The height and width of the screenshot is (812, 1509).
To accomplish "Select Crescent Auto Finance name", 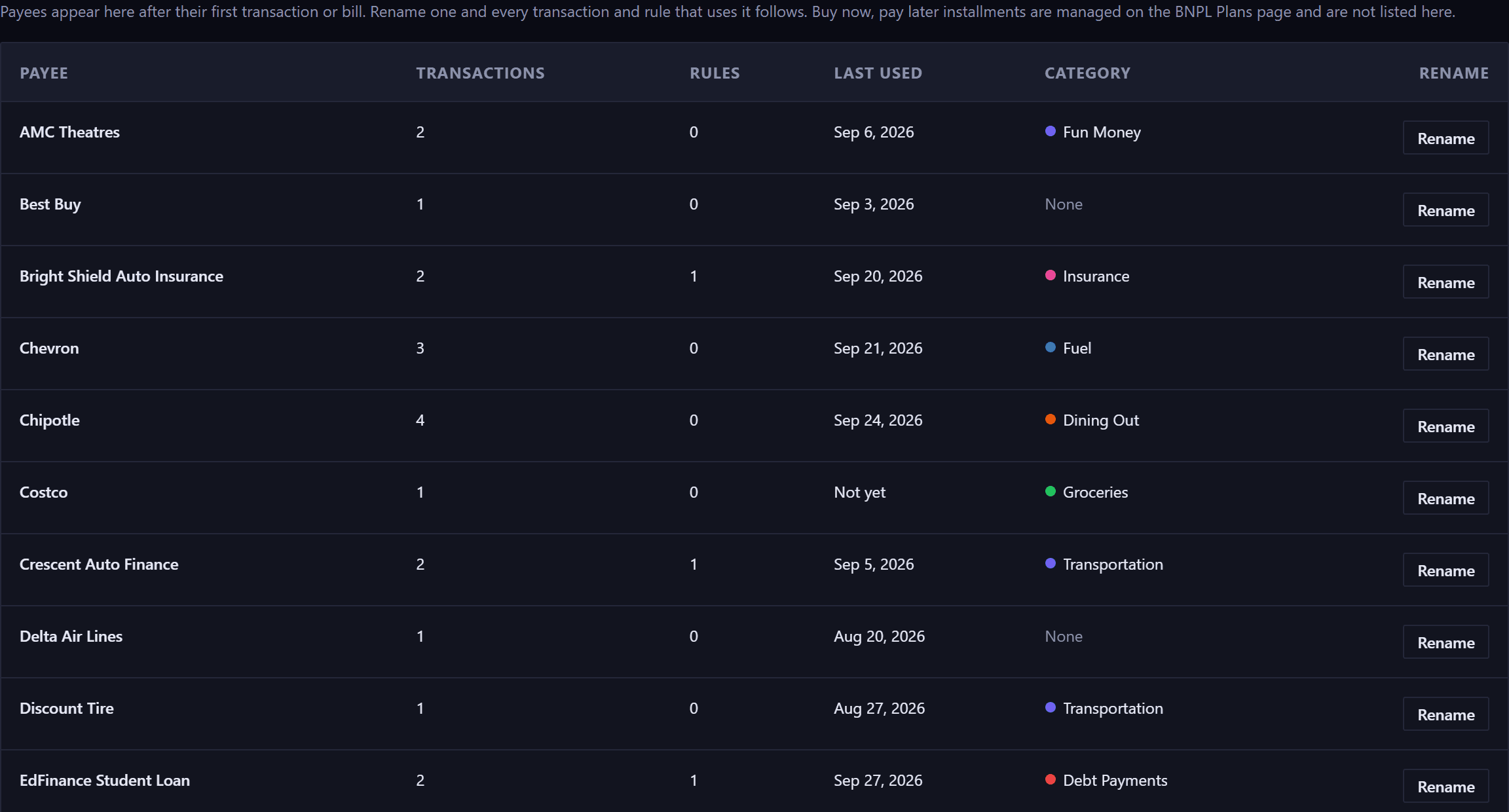I will (x=99, y=564).
